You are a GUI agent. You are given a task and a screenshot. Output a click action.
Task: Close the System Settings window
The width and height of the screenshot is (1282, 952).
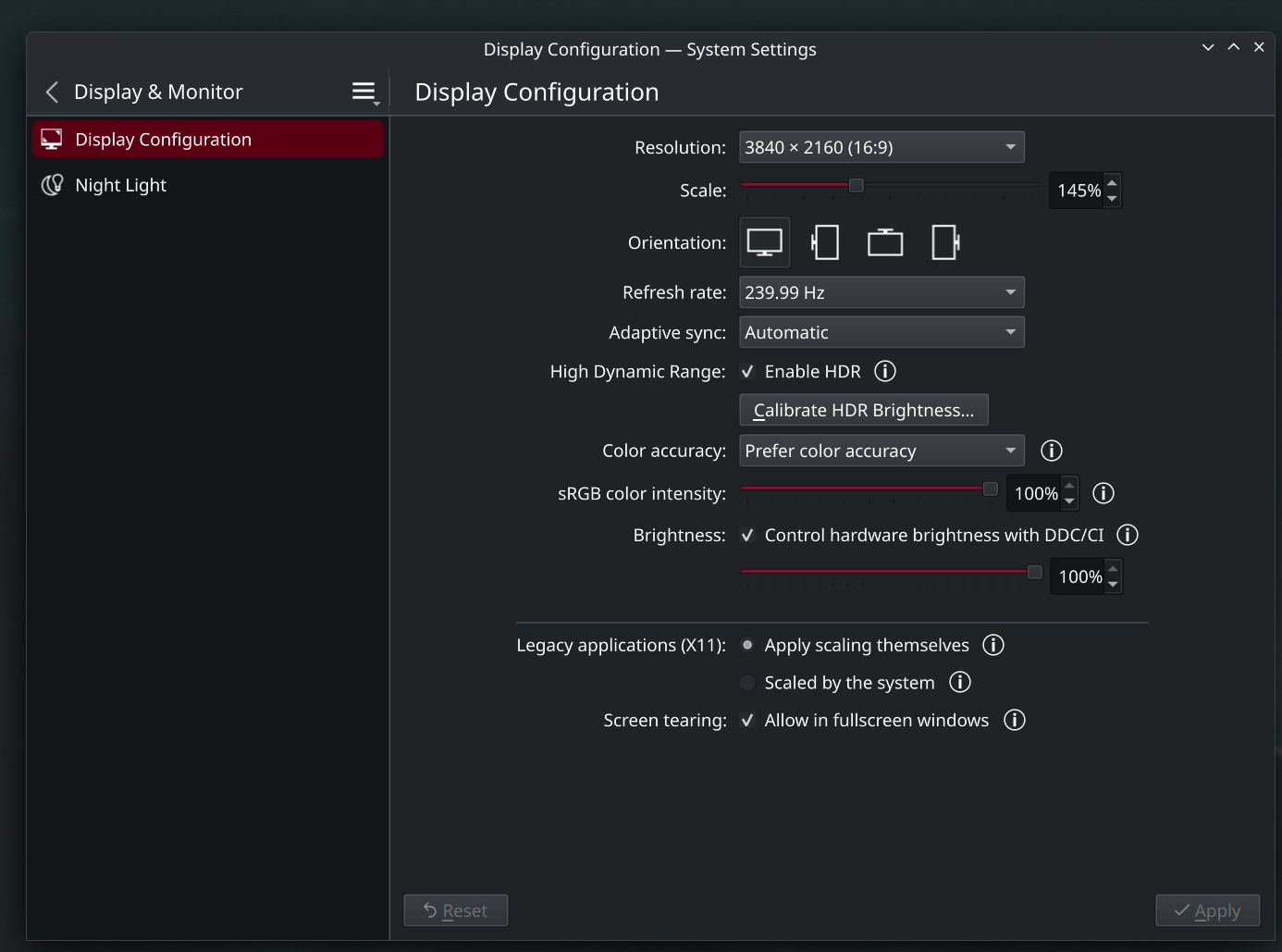coord(1259,47)
